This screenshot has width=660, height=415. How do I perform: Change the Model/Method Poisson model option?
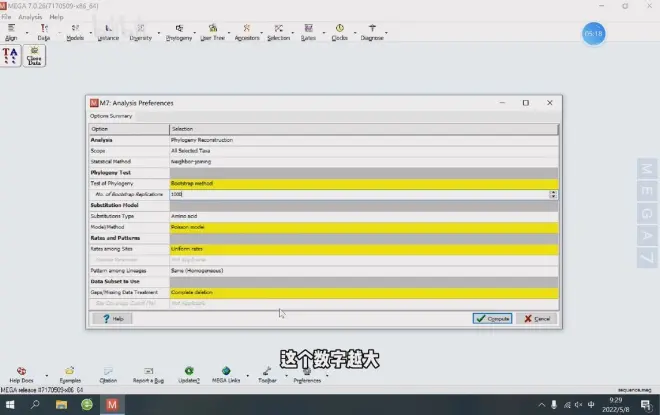pos(360,227)
